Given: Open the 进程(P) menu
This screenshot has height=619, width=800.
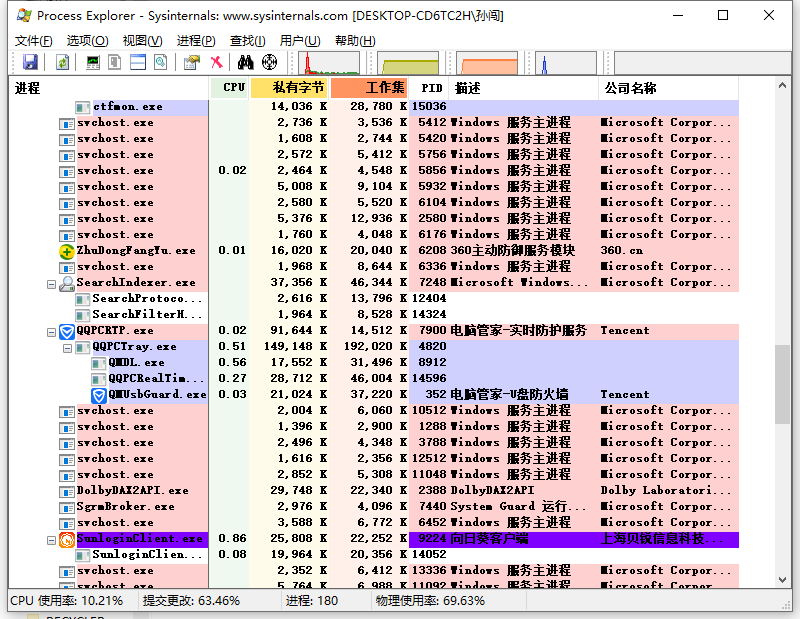Looking at the screenshot, I should click(196, 41).
